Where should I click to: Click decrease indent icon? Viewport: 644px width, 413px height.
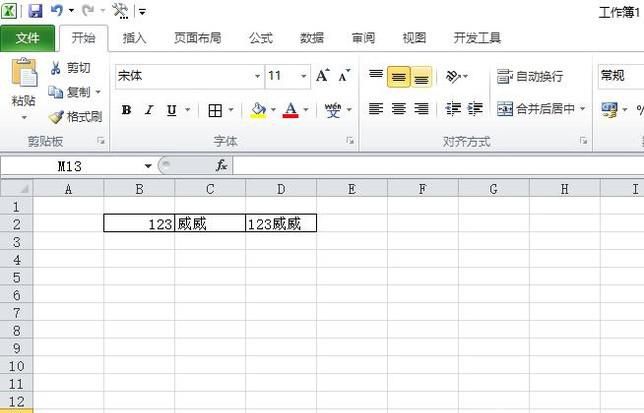pyautogui.click(x=453, y=109)
